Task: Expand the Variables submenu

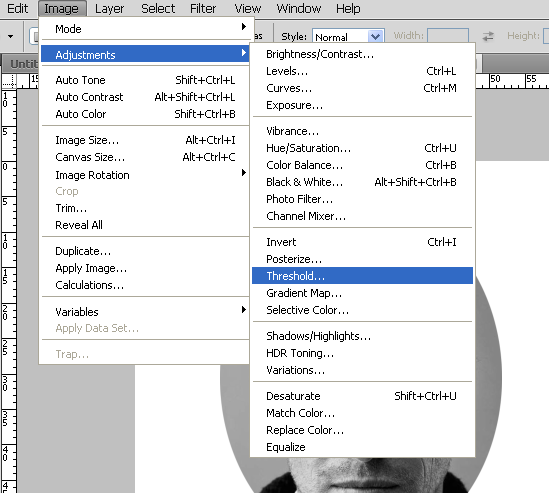Action: 145,312
